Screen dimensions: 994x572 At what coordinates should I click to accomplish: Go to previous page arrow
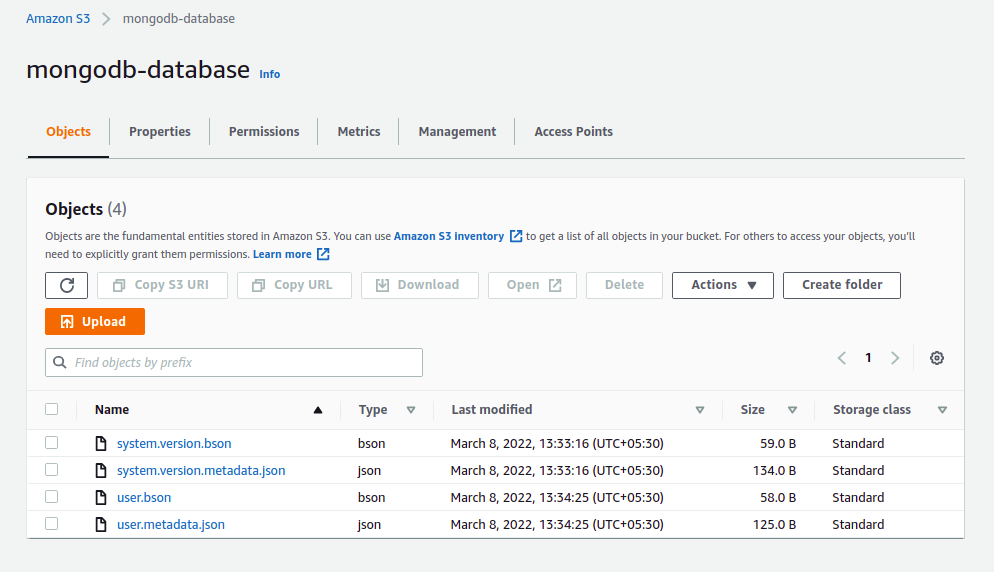click(x=842, y=358)
